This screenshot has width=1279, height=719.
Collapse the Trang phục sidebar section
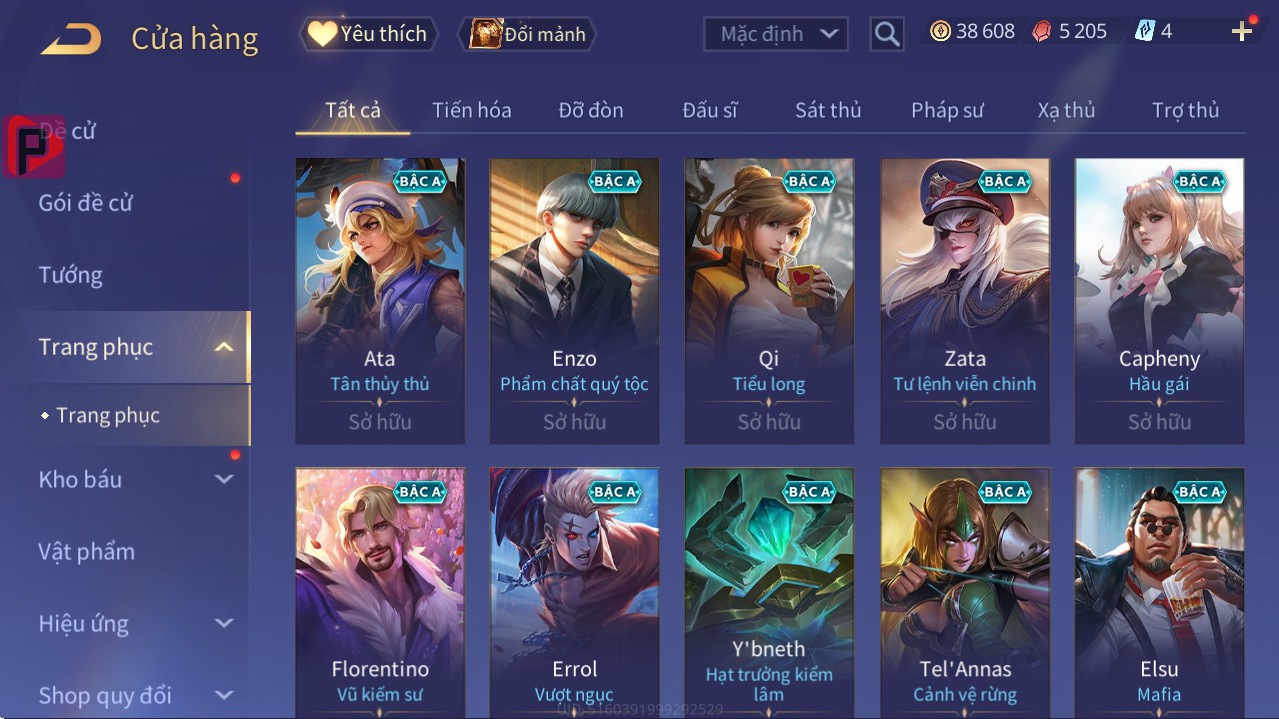click(x=224, y=347)
